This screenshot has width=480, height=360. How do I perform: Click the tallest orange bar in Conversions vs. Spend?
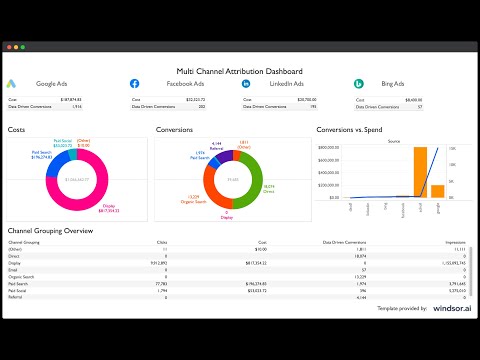coord(420,172)
